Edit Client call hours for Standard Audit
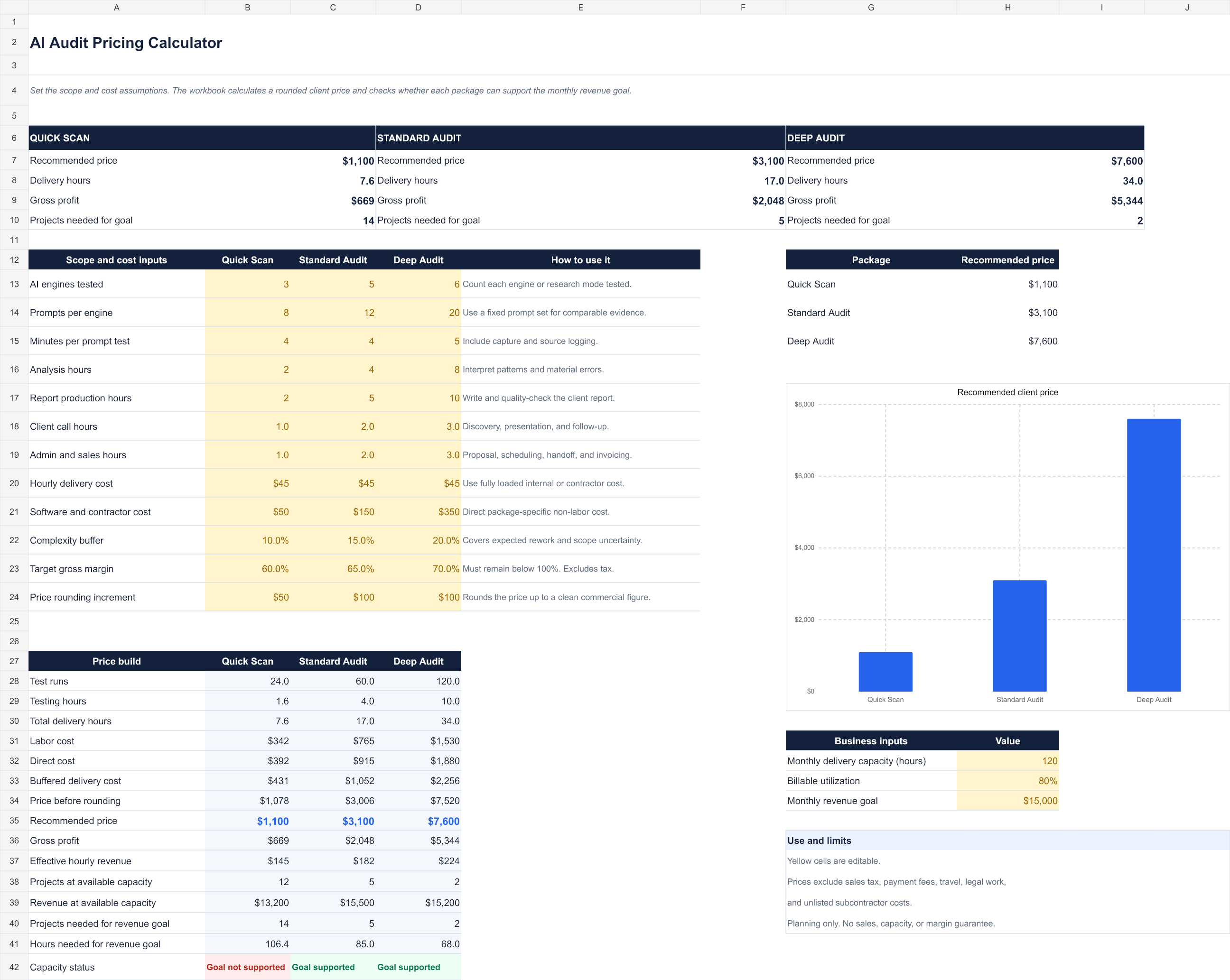Viewport: 1230px width, 980px height. [x=333, y=427]
